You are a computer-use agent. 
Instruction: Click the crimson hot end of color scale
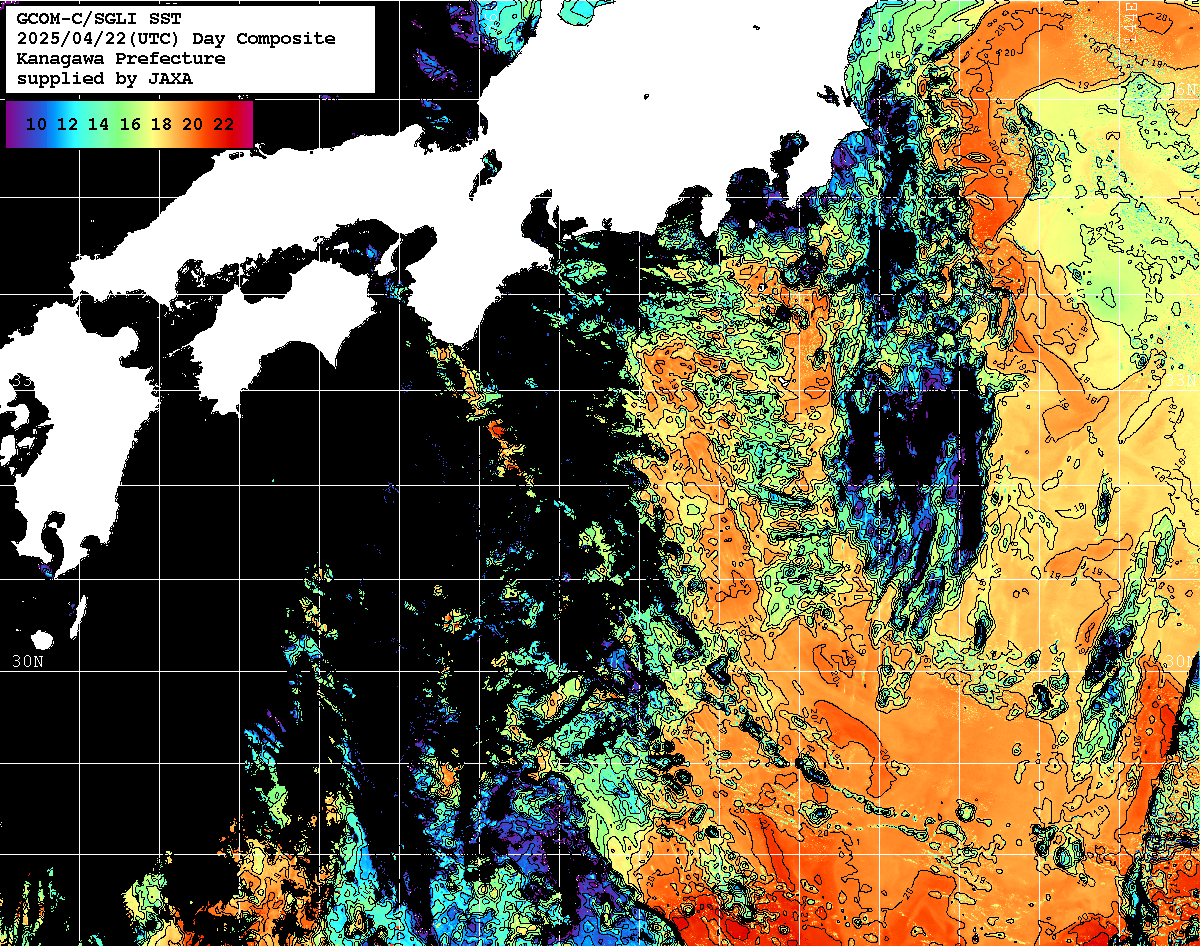pyautogui.click(x=245, y=125)
